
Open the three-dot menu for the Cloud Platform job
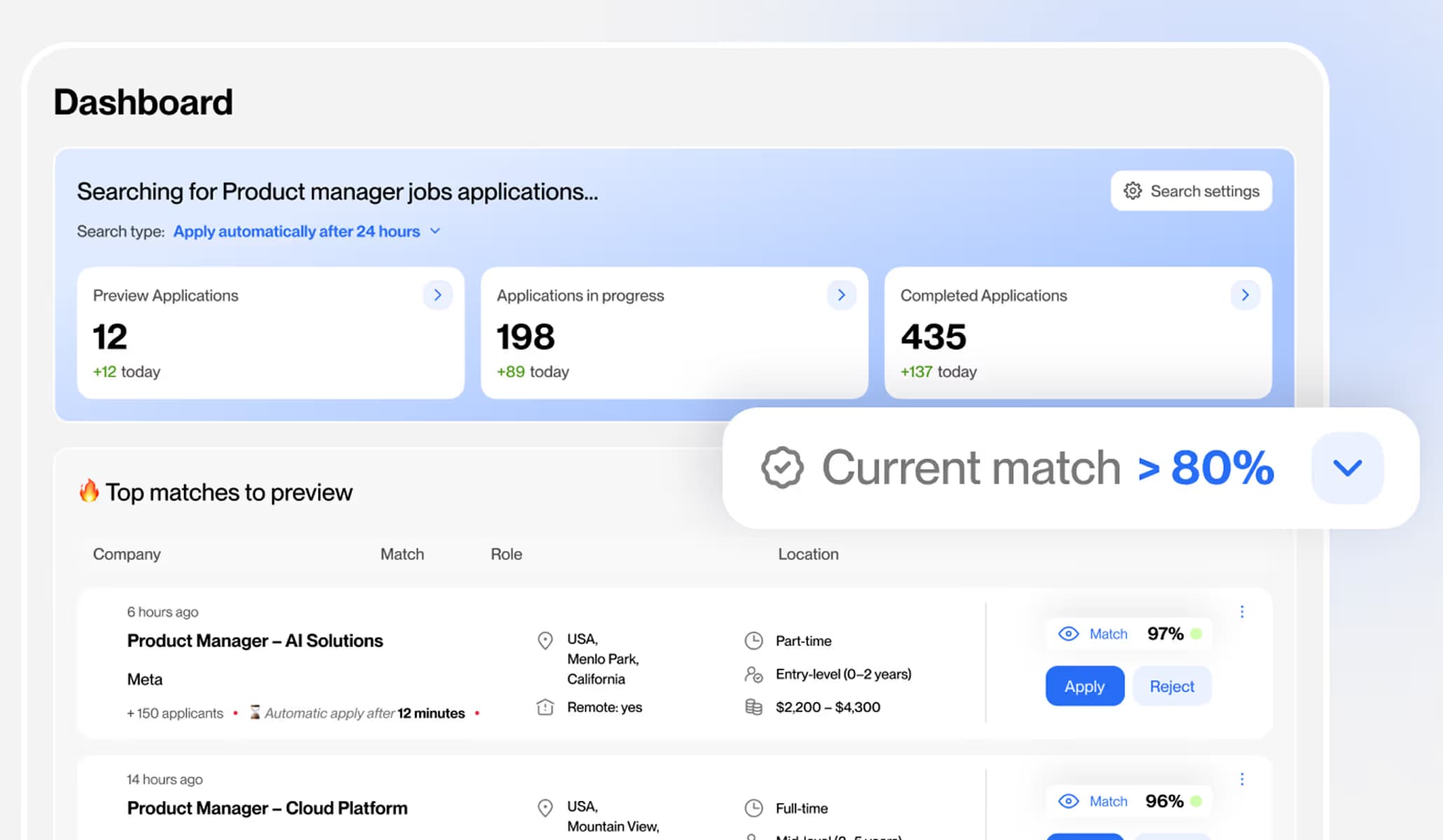pyautogui.click(x=1242, y=779)
